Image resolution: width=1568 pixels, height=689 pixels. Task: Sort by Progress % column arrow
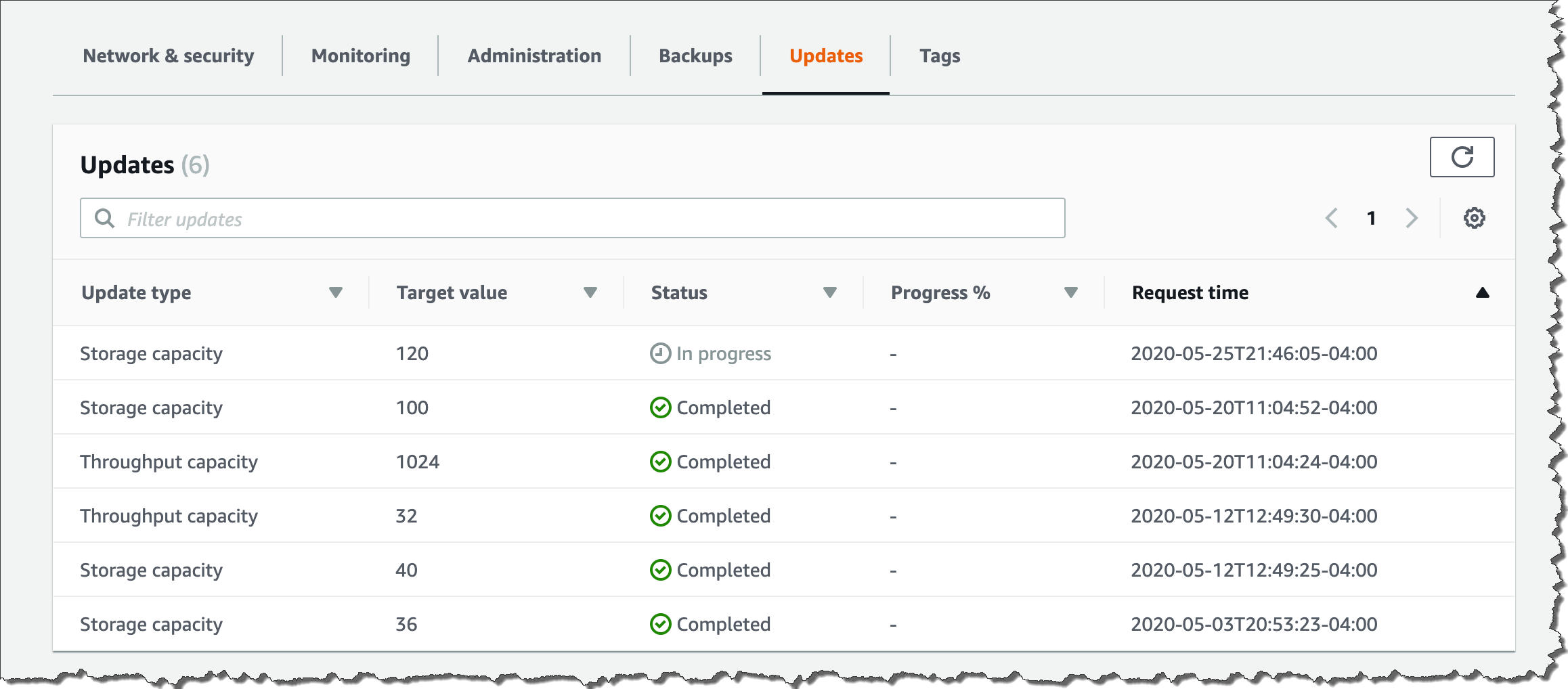point(1070,292)
